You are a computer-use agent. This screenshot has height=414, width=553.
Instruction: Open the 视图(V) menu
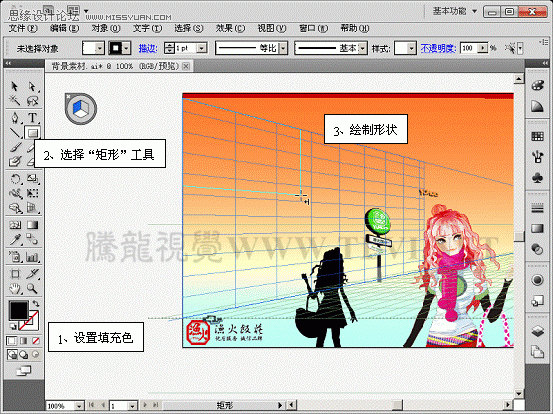pyautogui.click(x=272, y=28)
